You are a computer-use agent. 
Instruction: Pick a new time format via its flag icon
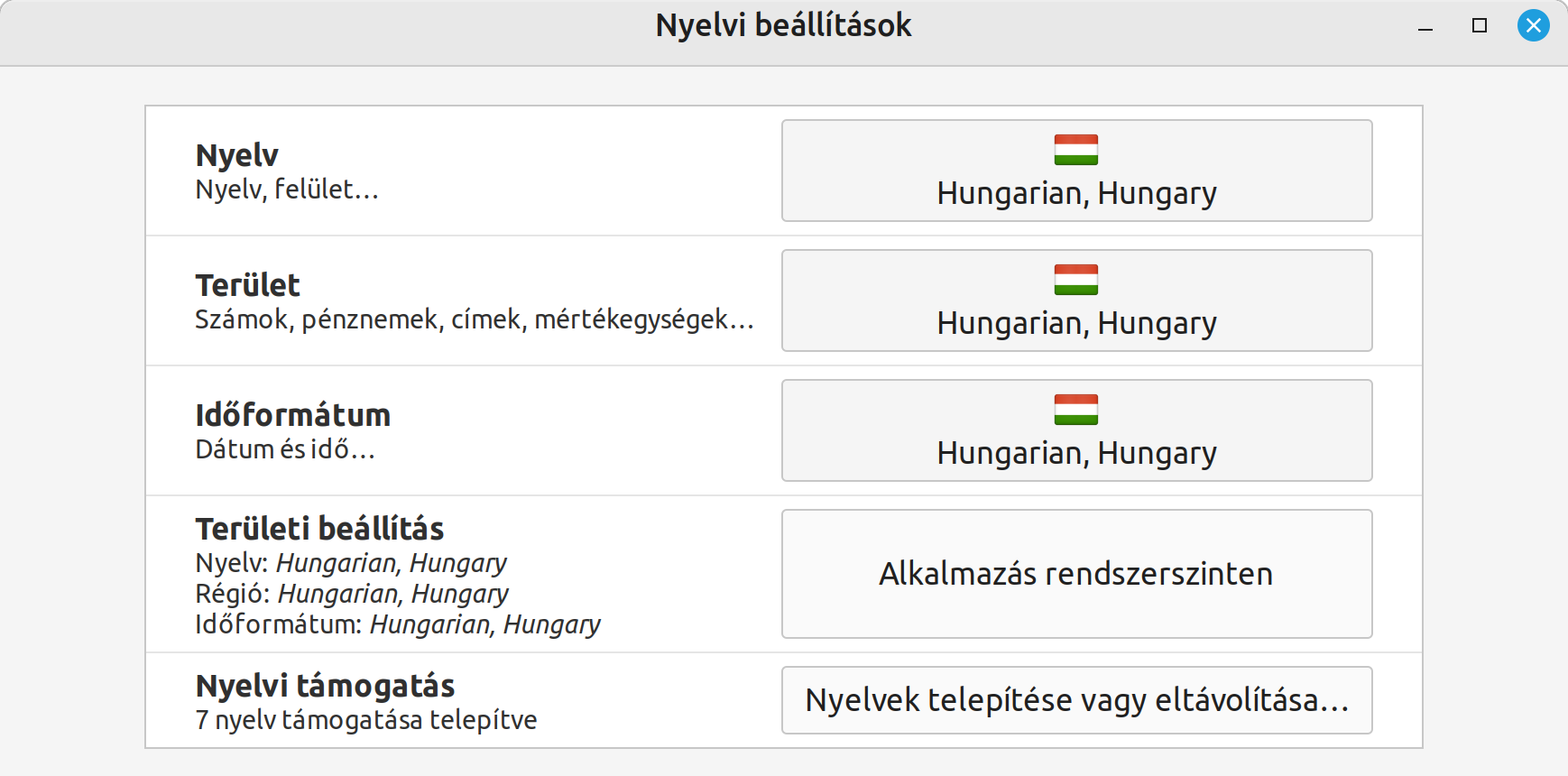pos(1076,411)
